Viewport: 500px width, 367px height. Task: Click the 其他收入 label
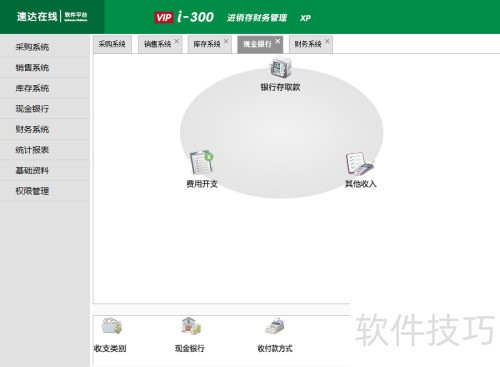click(360, 184)
